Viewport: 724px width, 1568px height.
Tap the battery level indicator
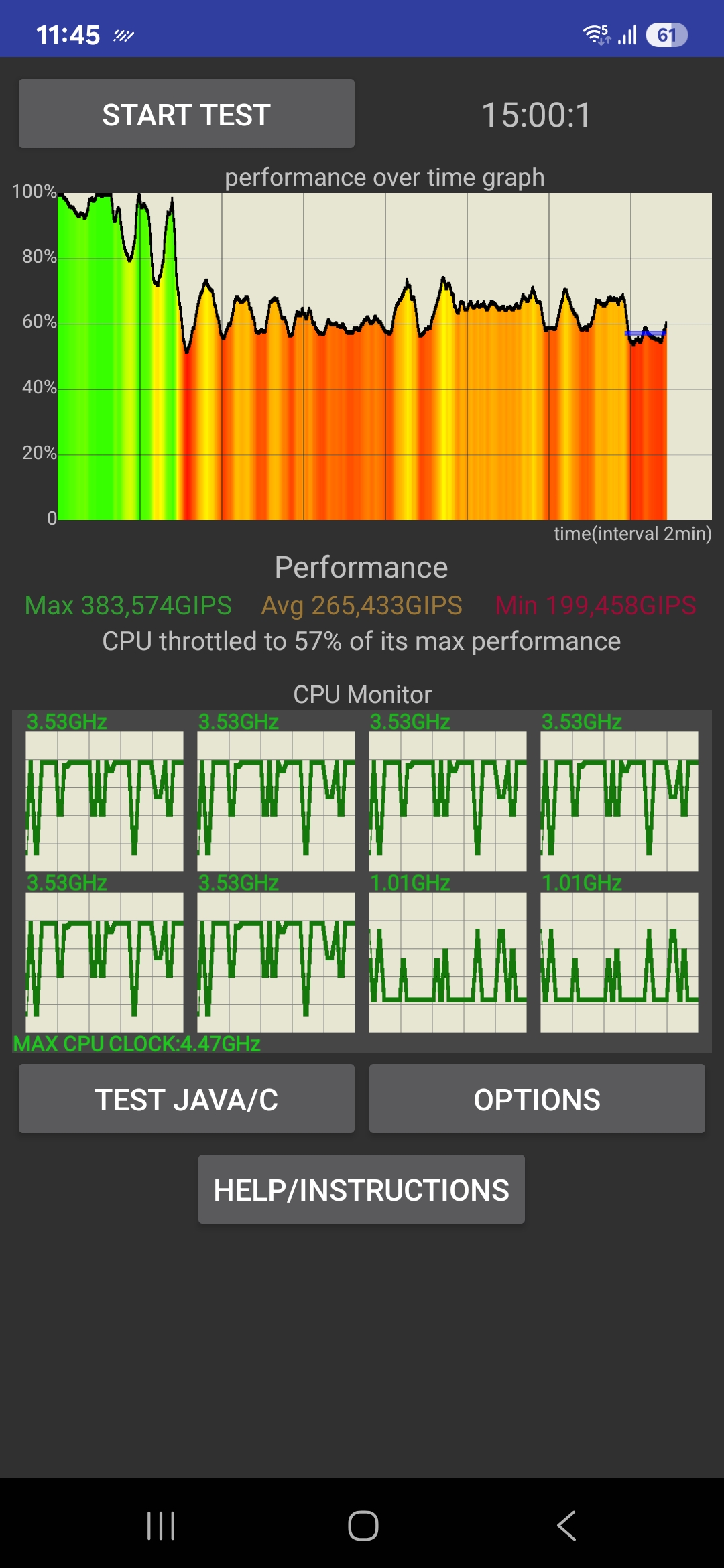[666, 35]
